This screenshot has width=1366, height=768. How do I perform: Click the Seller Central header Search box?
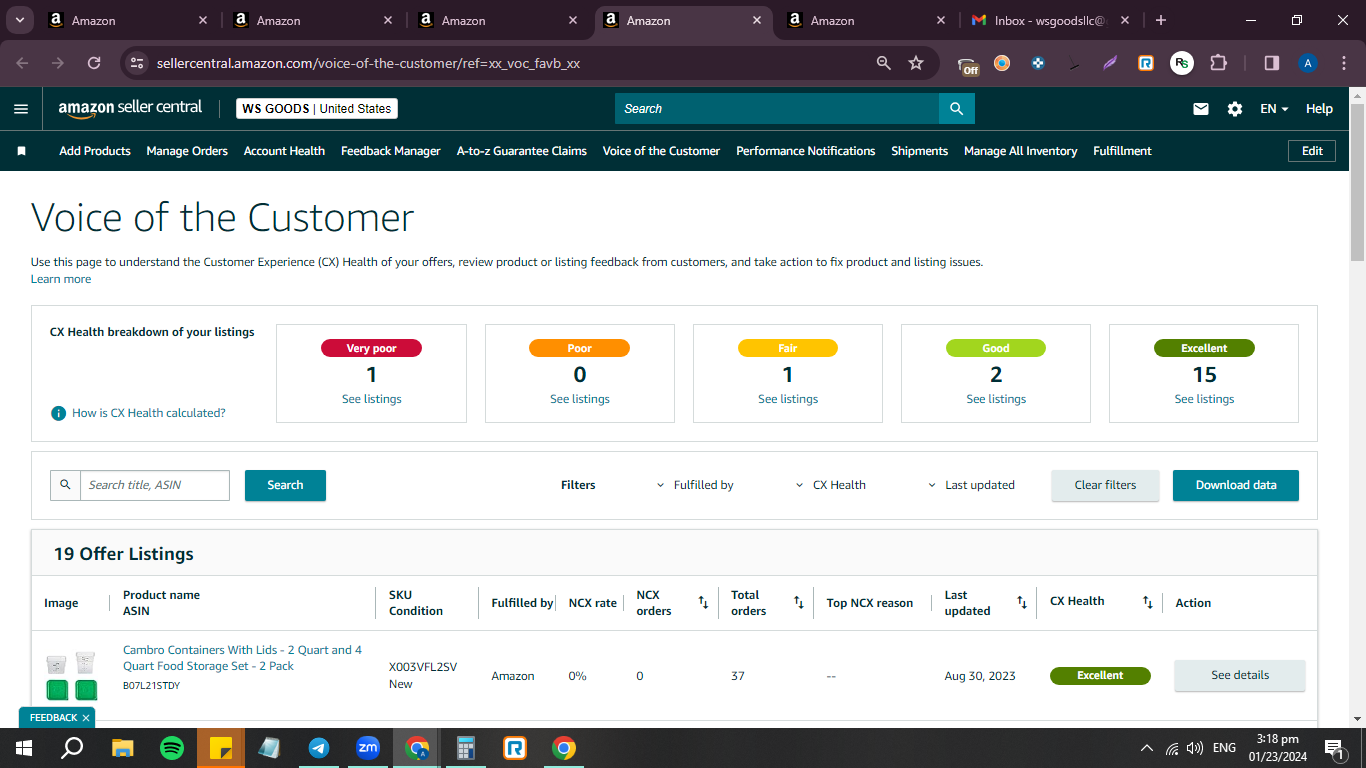point(777,109)
